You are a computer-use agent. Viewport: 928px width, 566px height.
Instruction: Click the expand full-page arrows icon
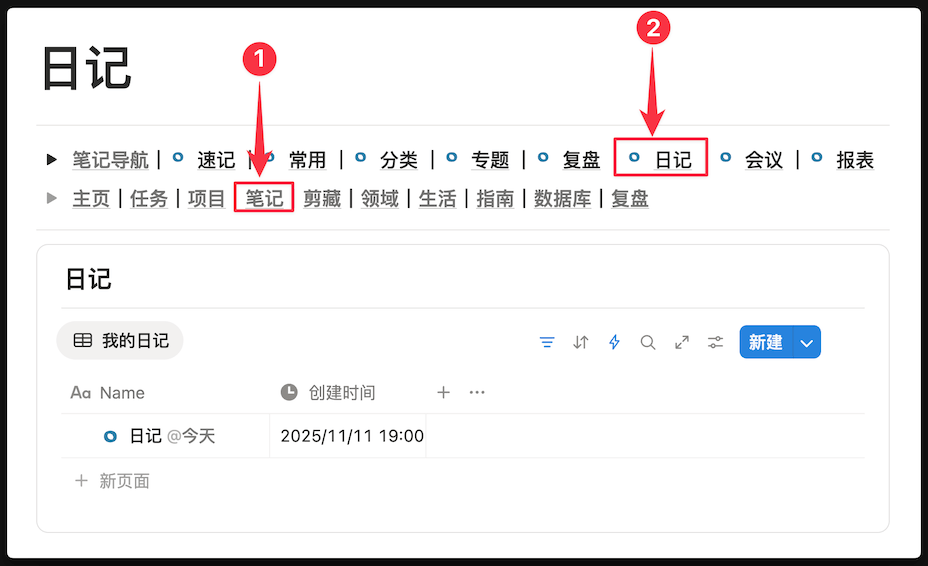click(x=682, y=342)
